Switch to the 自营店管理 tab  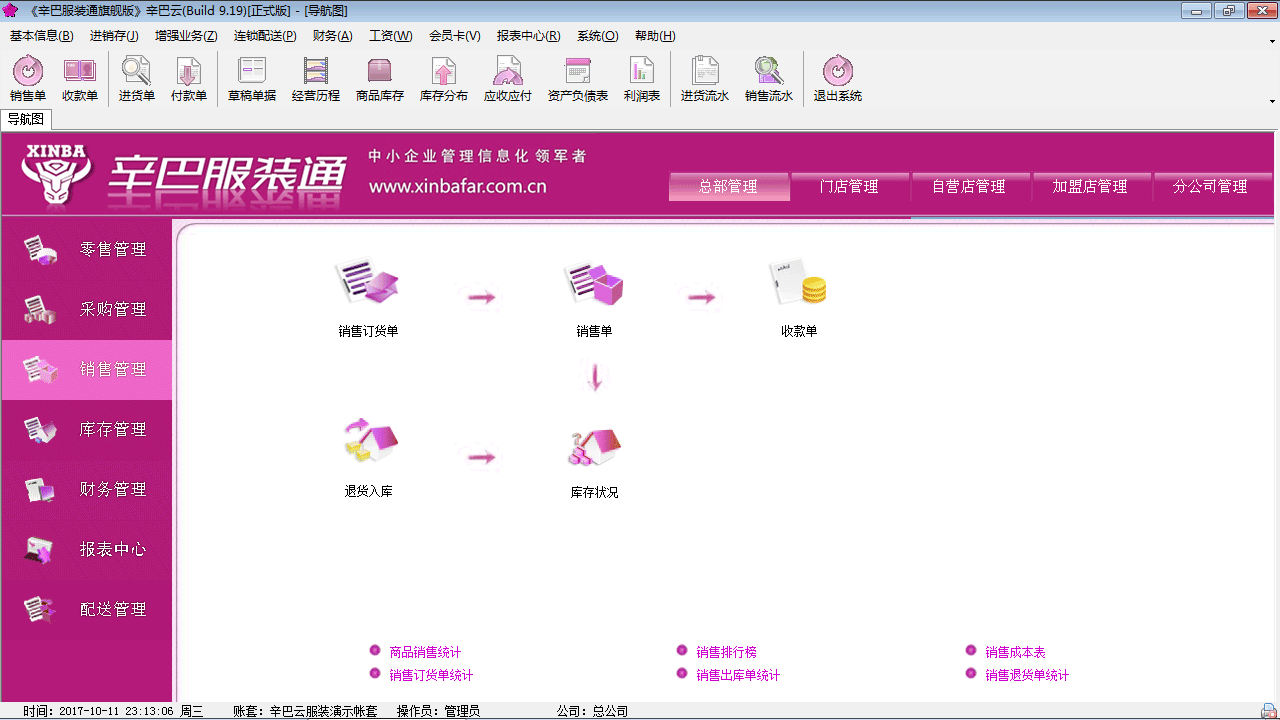coord(969,186)
